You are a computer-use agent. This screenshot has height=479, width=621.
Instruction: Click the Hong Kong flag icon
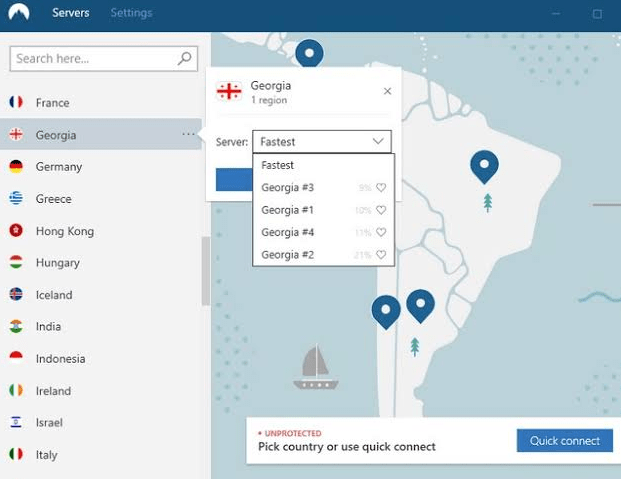16,231
